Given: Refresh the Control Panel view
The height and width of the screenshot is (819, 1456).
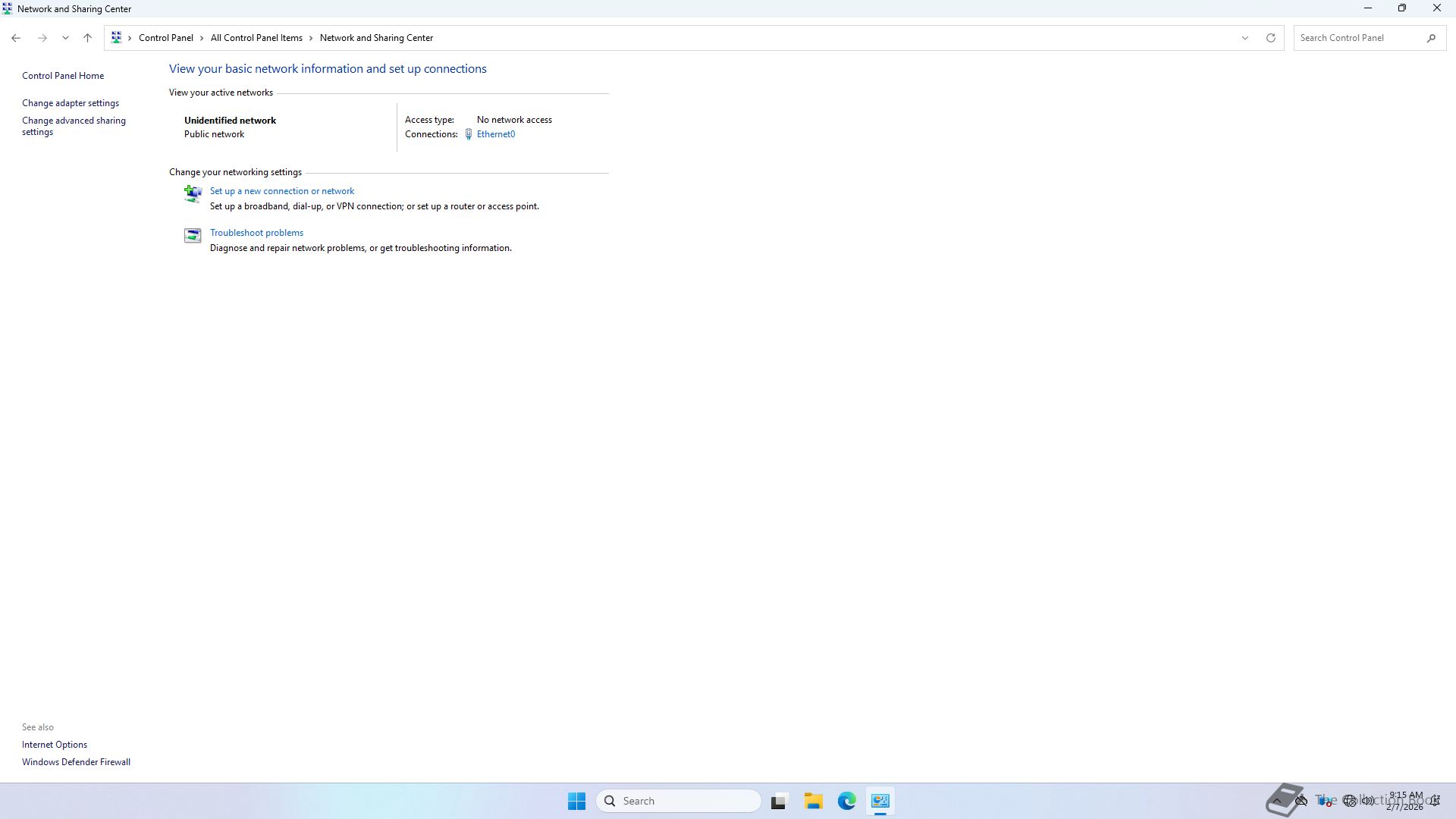Looking at the screenshot, I should [x=1271, y=38].
